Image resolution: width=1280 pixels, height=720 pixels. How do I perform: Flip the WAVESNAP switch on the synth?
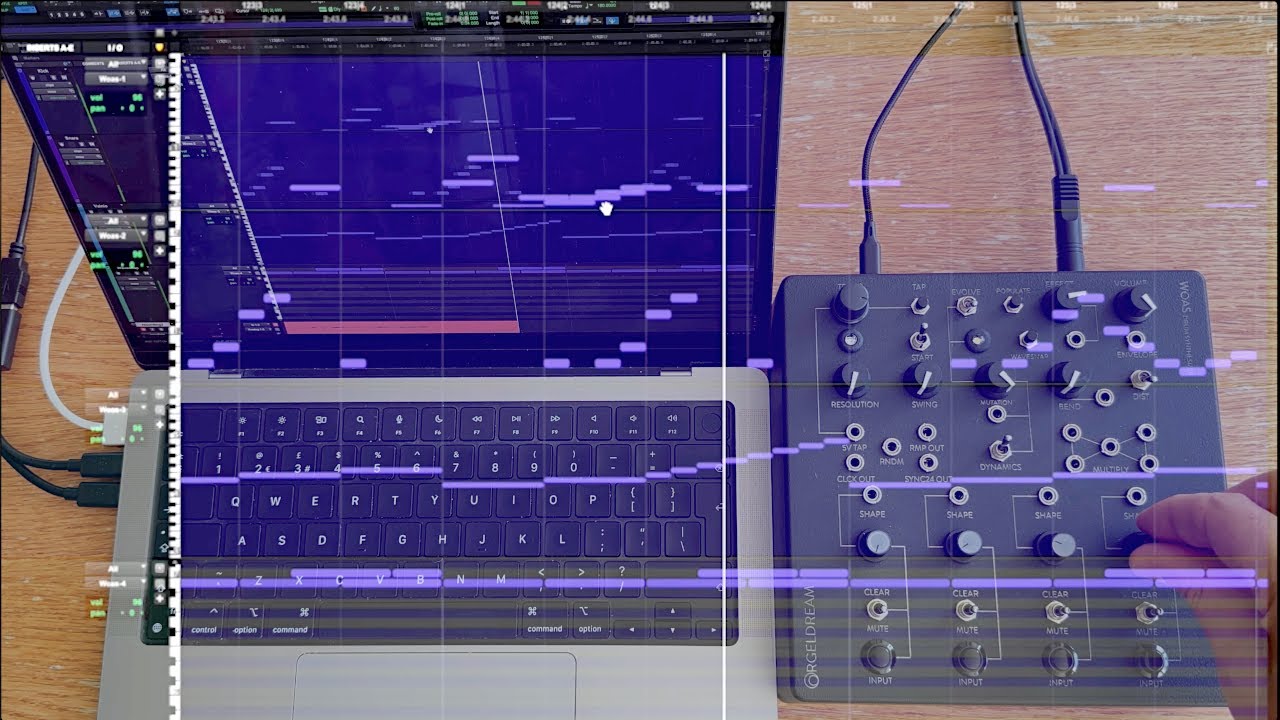[1028, 340]
